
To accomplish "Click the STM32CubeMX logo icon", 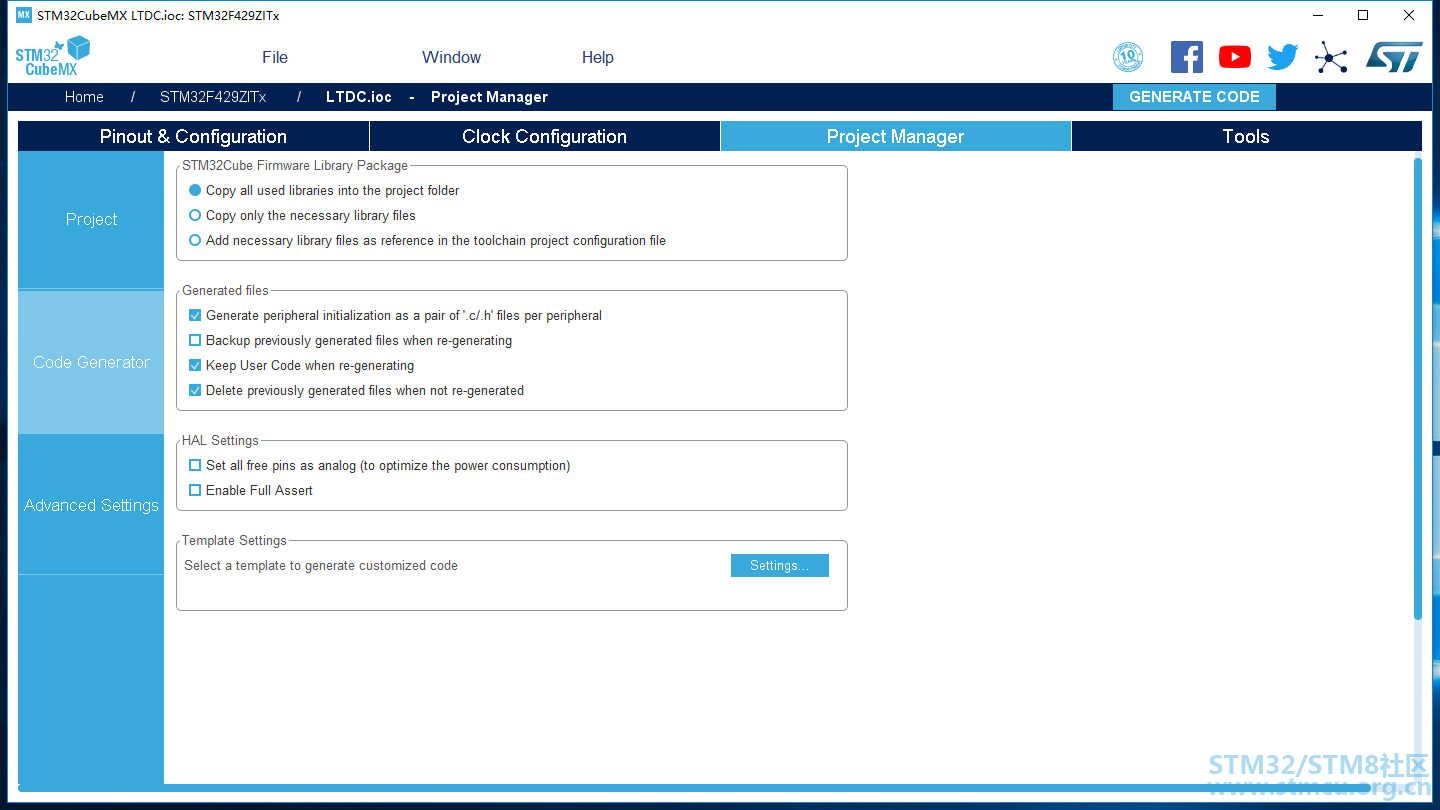I will click(53, 56).
